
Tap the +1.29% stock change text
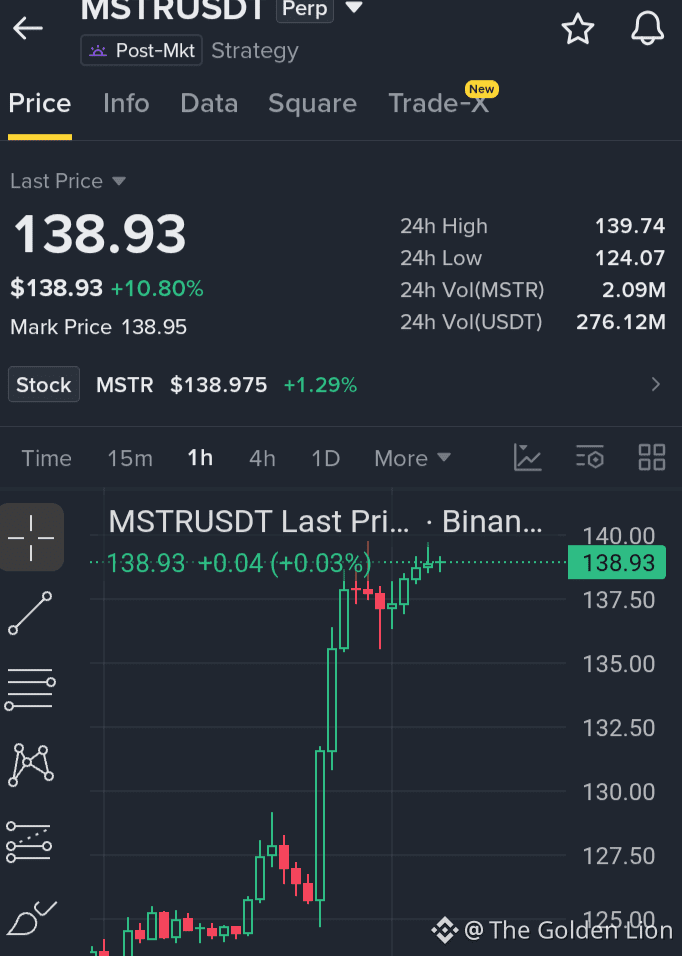point(321,385)
